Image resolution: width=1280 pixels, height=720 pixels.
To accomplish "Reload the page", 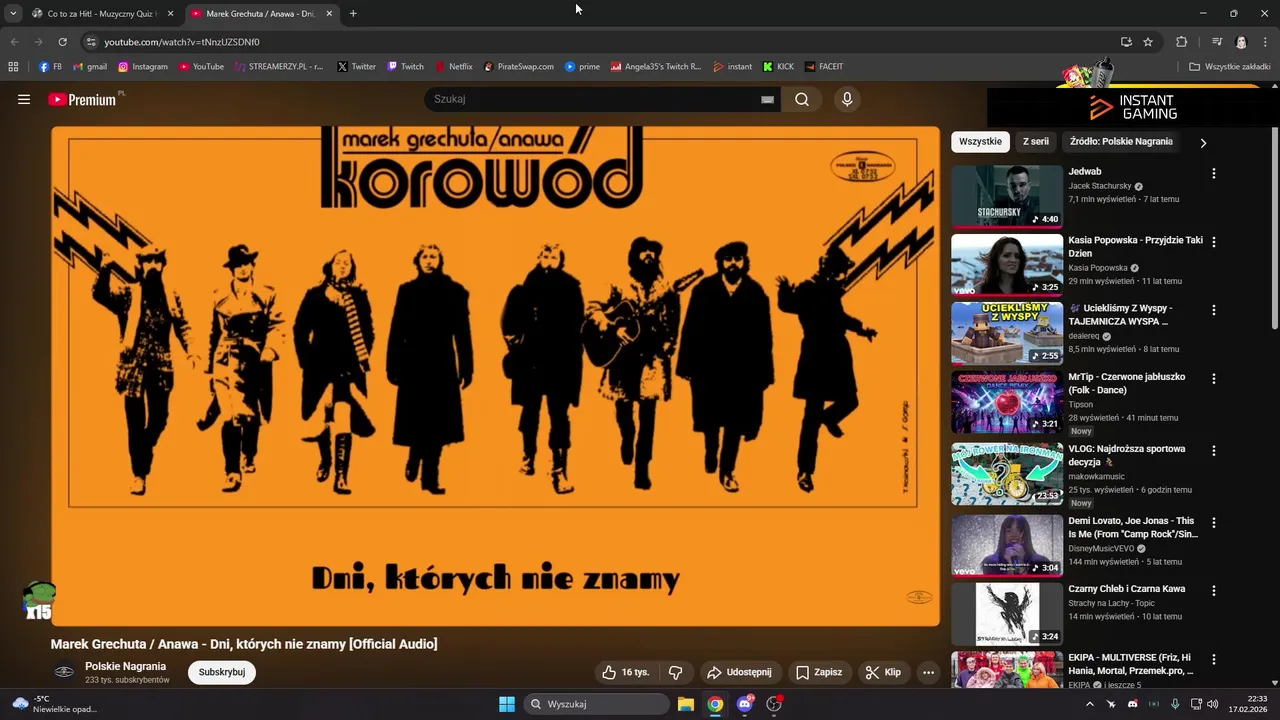I will 62,42.
